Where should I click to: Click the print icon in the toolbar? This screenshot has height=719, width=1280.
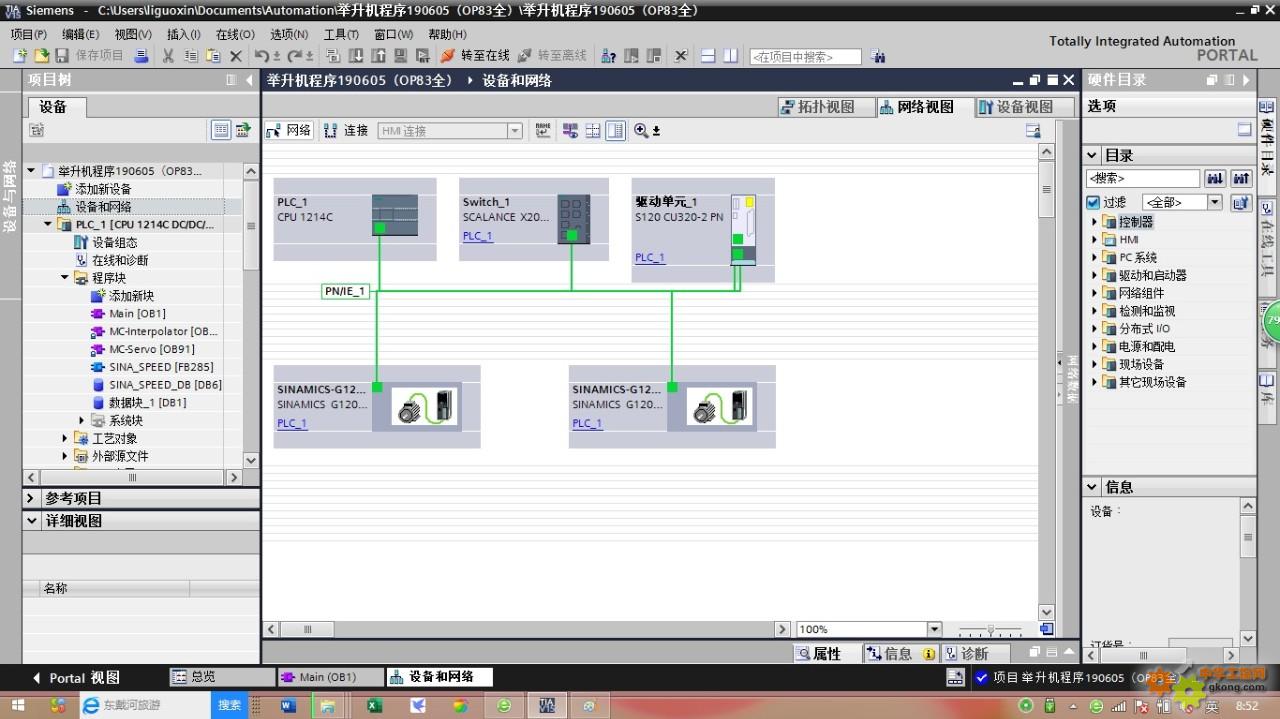(142, 56)
